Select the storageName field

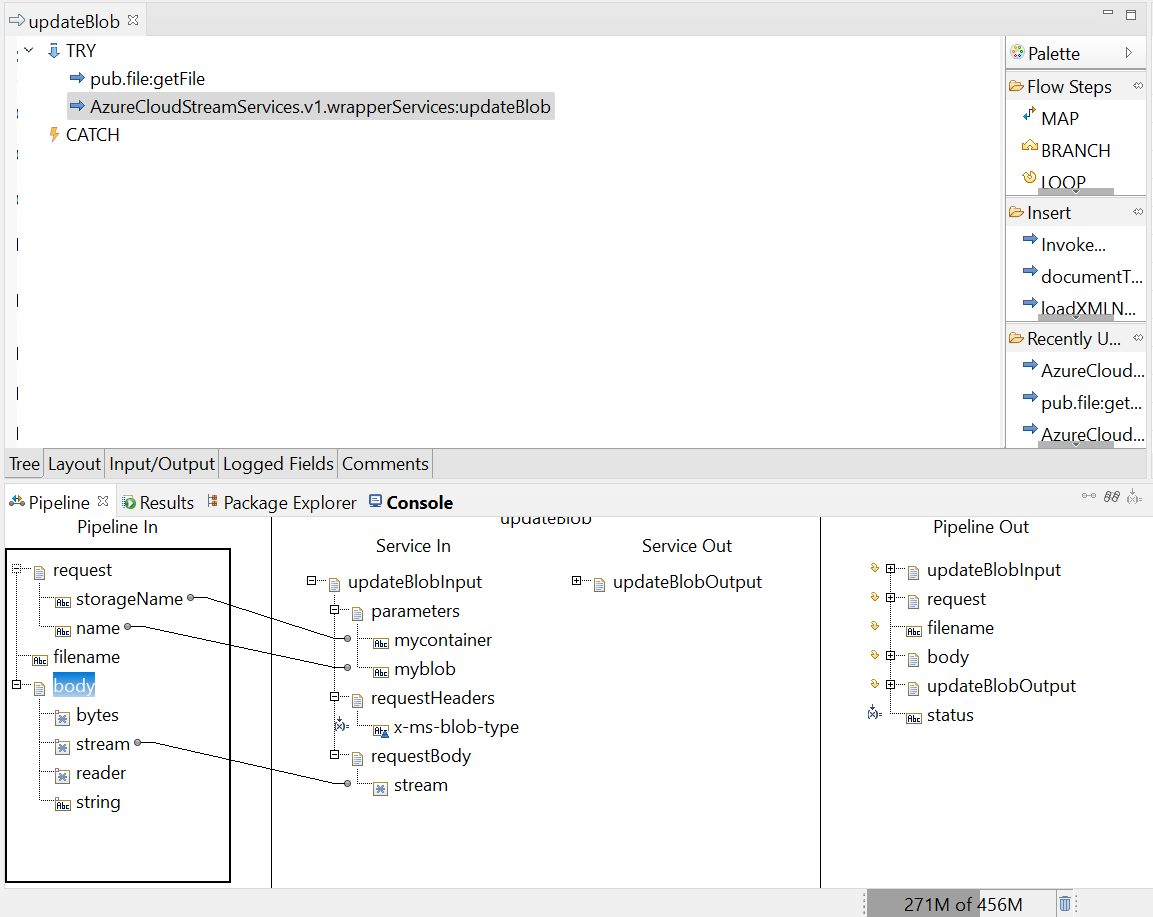click(129, 599)
